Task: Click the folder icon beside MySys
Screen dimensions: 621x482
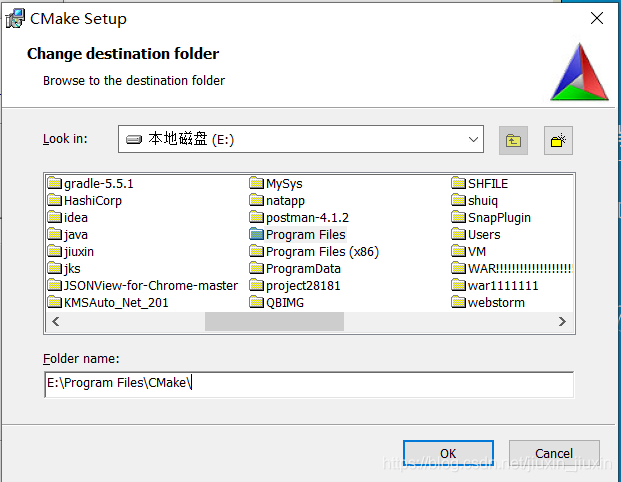Action: coord(257,183)
